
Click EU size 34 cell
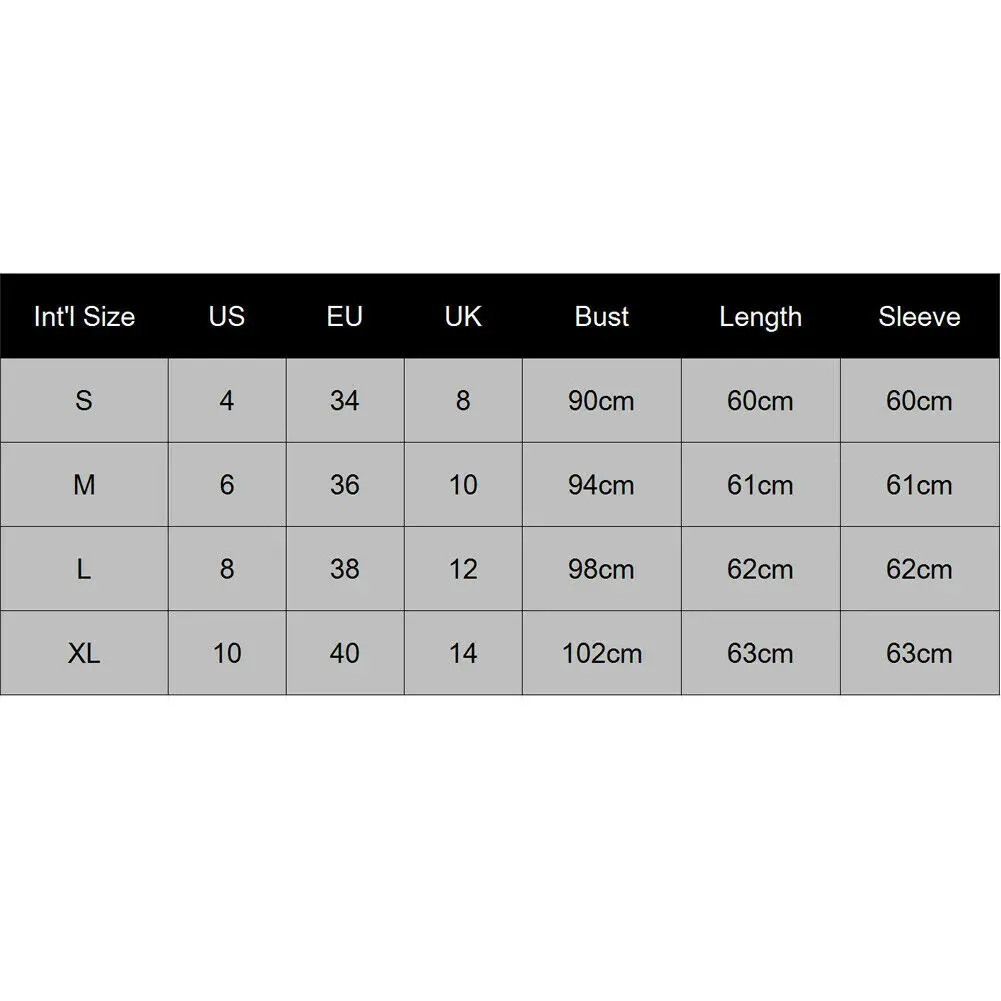(x=345, y=401)
